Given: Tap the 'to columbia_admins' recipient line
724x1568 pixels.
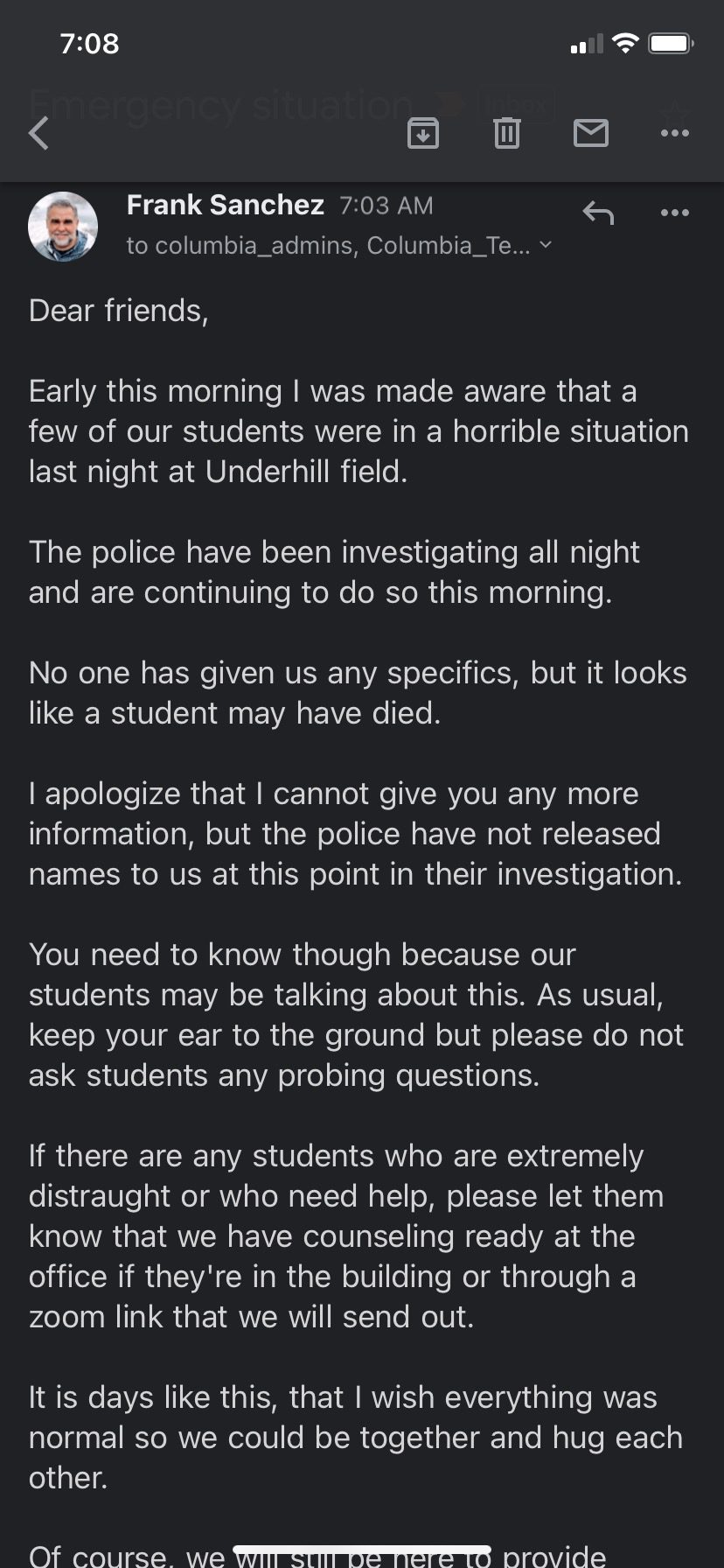Looking at the screenshot, I should click(328, 245).
